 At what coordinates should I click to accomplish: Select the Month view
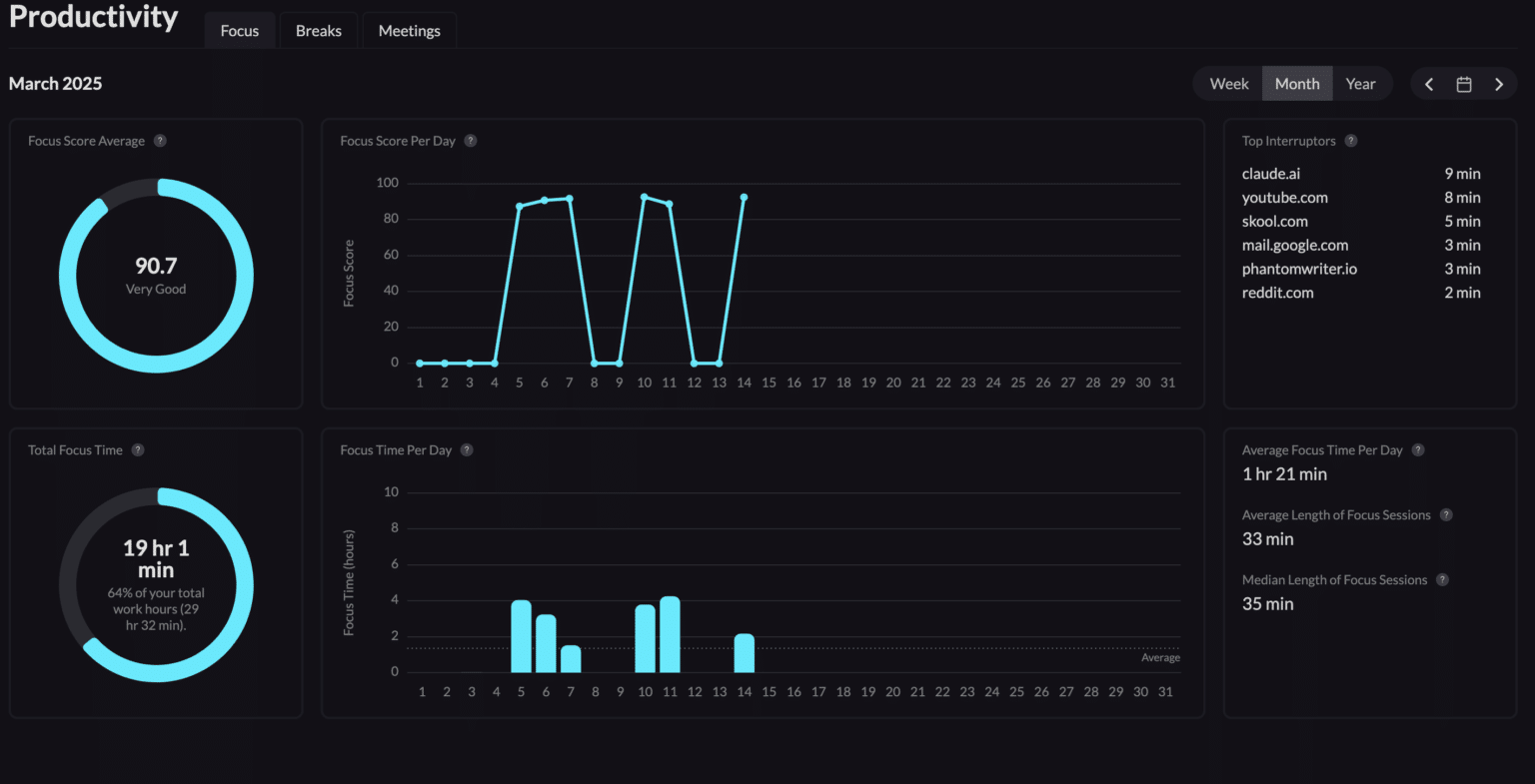(1297, 84)
